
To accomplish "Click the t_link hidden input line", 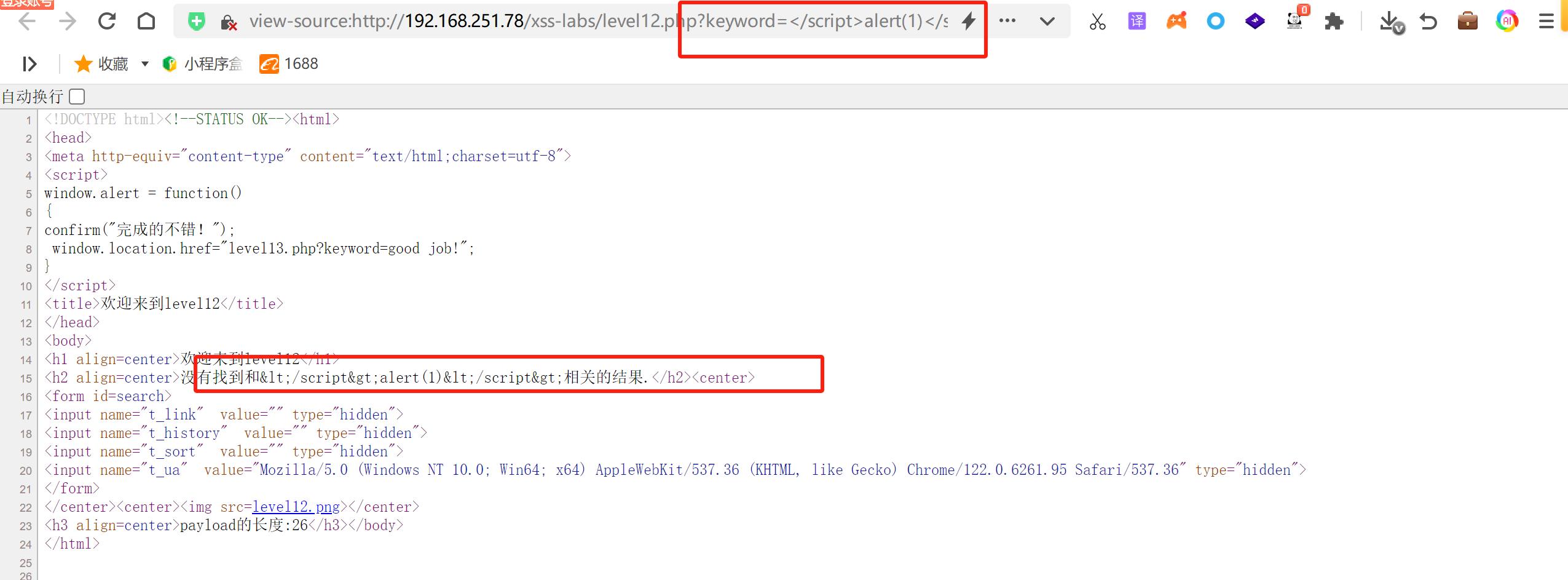I will pos(224,415).
